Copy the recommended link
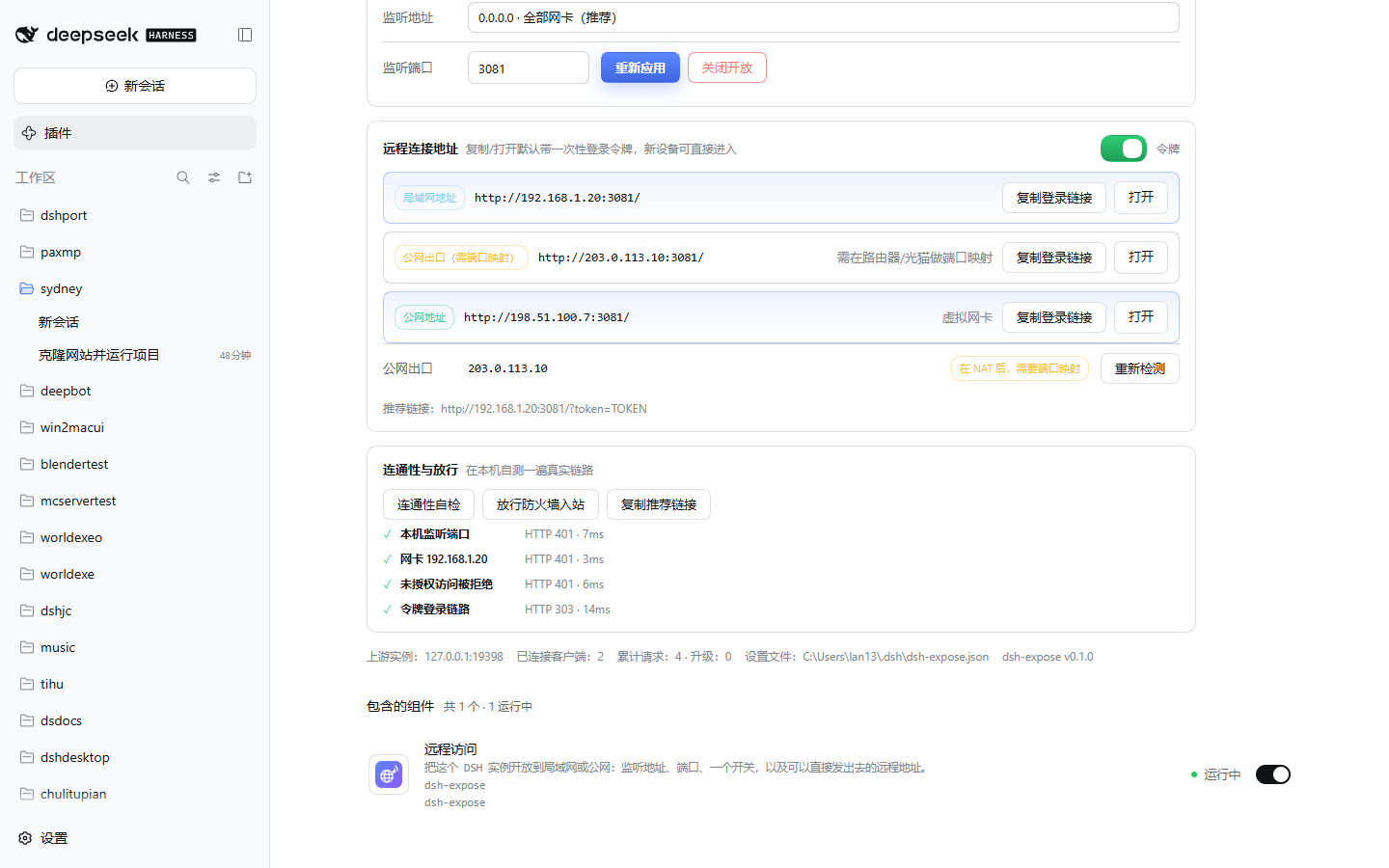The width and height of the screenshot is (1389, 868). pyautogui.click(x=659, y=504)
